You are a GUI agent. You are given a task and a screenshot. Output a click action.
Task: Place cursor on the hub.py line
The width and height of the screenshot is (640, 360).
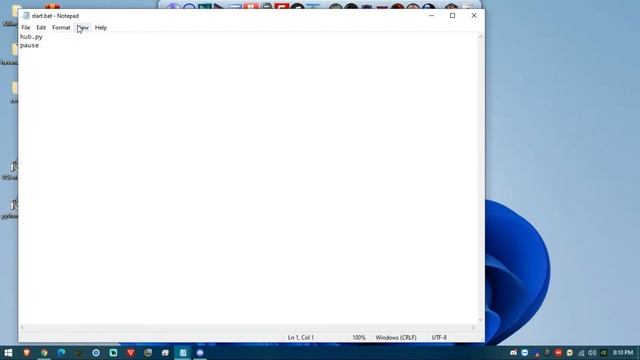31,37
